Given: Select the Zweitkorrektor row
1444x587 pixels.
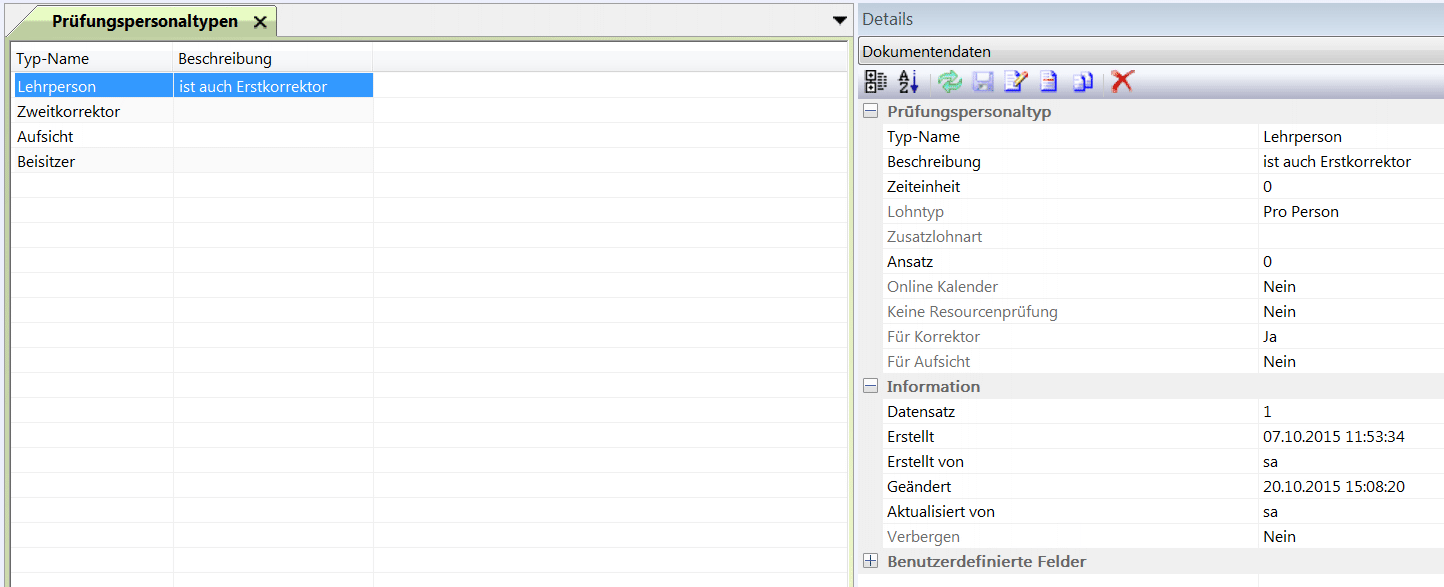Looking at the screenshot, I should [x=68, y=112].
